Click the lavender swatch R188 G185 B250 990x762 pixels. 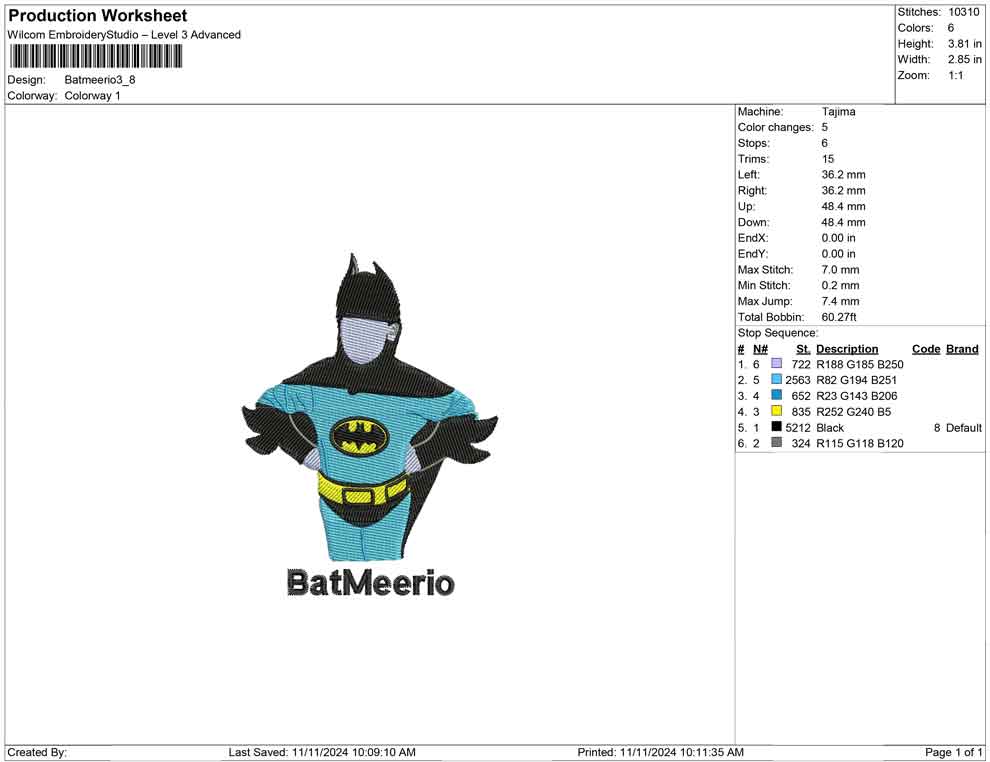(777, 364)
